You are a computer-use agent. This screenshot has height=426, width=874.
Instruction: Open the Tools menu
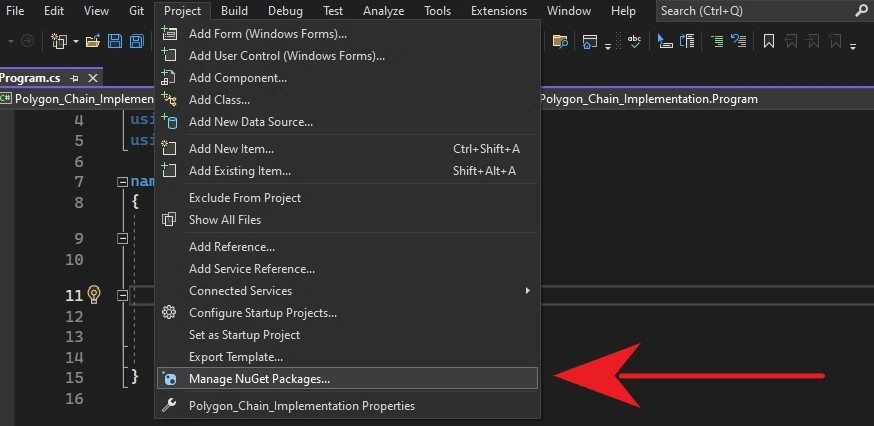438,11
